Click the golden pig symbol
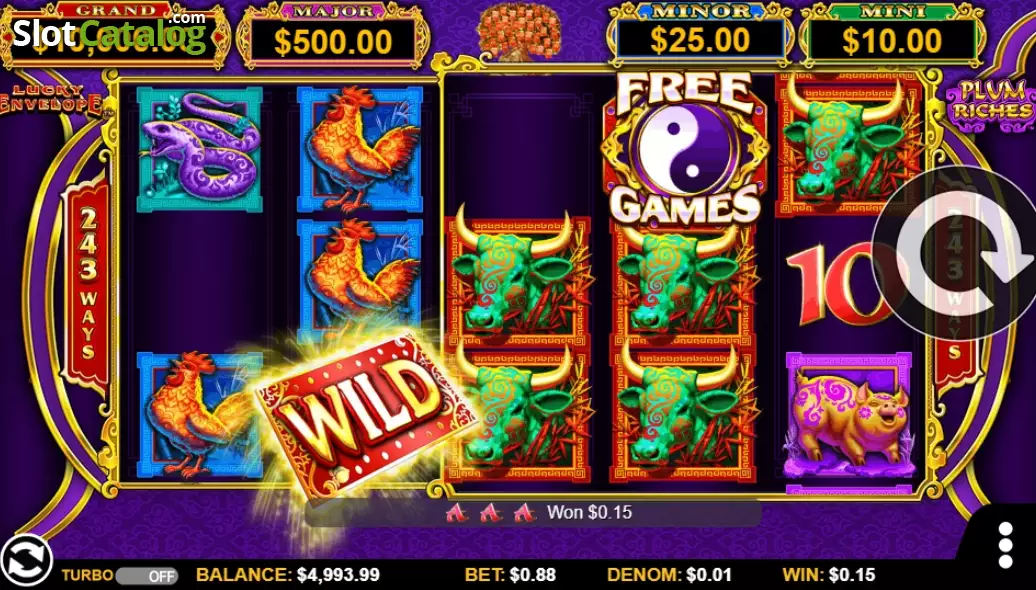 pyautogui.click(x=849, y=416)
